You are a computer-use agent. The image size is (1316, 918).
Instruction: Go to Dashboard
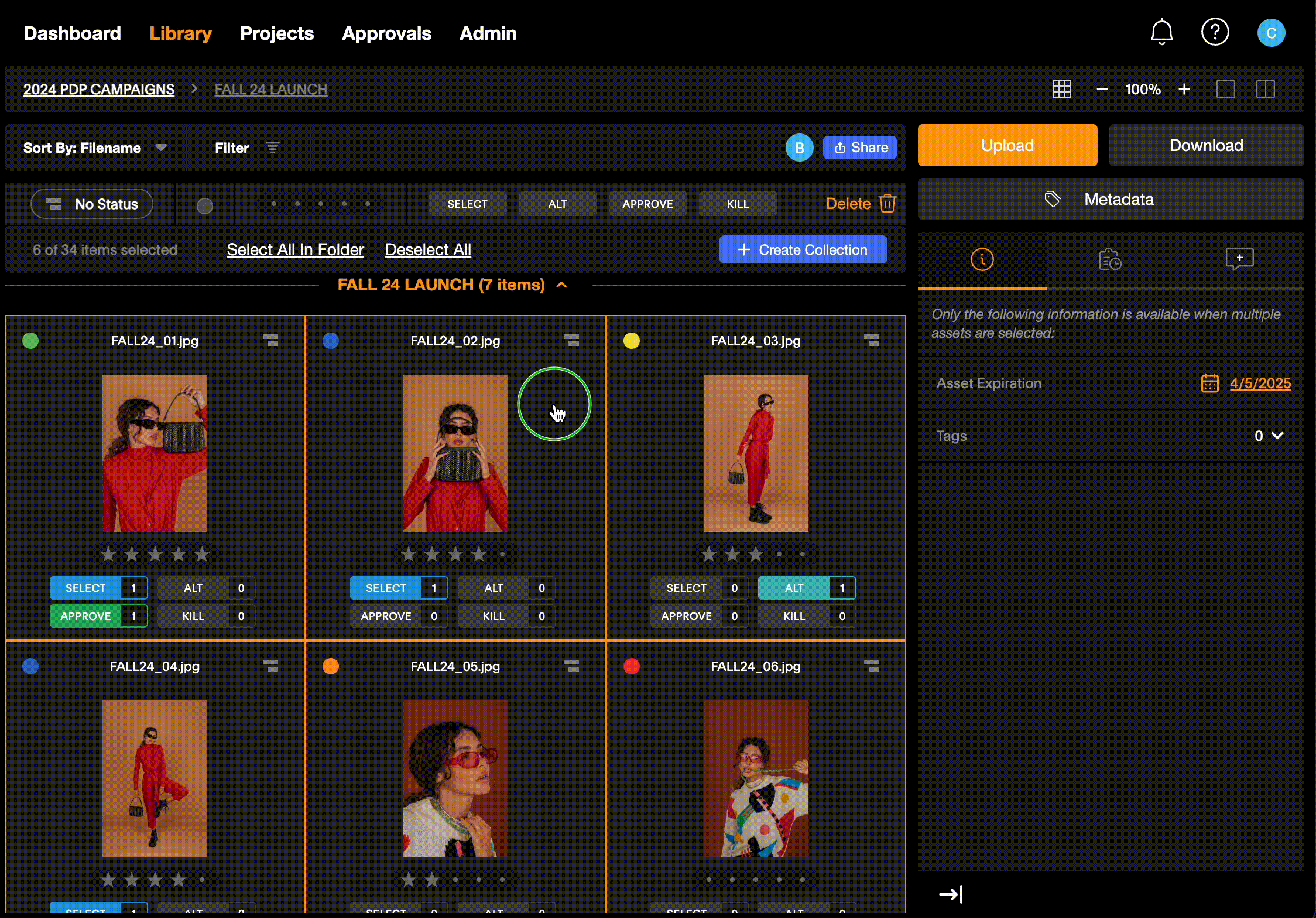coord(72,33)
